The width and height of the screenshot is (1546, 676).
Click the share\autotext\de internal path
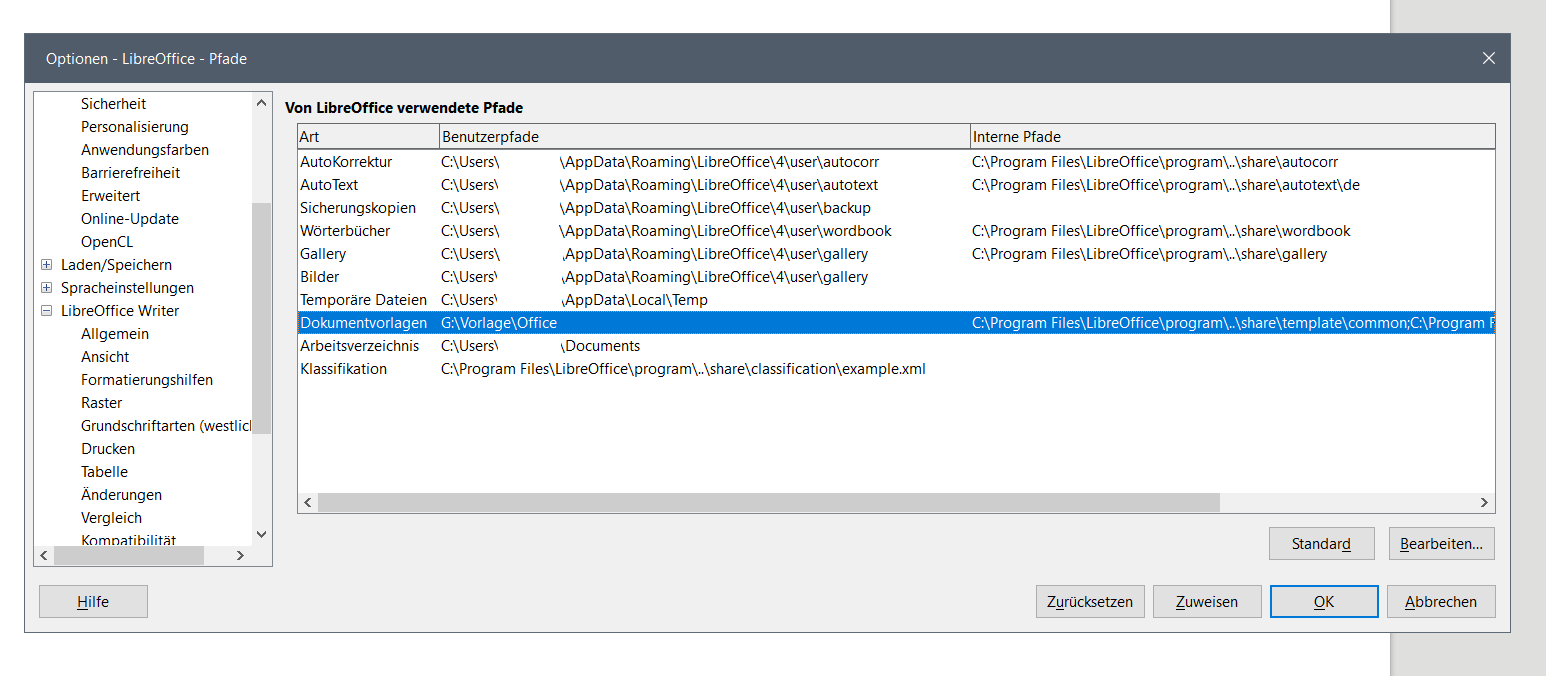pyautogui.click(x=1166, y=185)
